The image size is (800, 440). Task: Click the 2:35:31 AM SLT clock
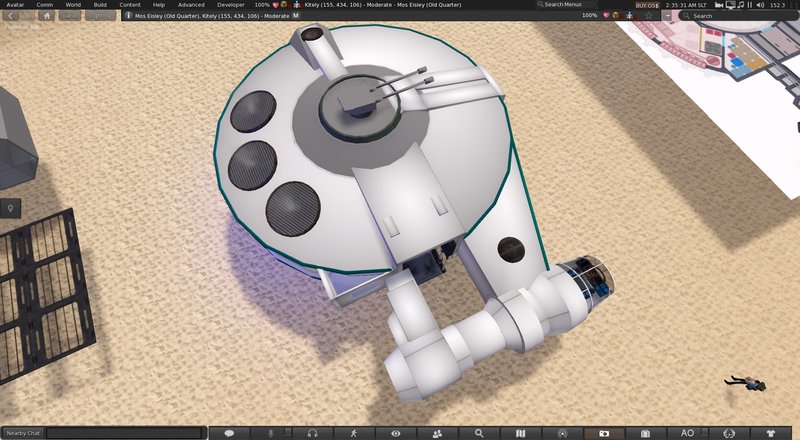[x=686, y=5]
